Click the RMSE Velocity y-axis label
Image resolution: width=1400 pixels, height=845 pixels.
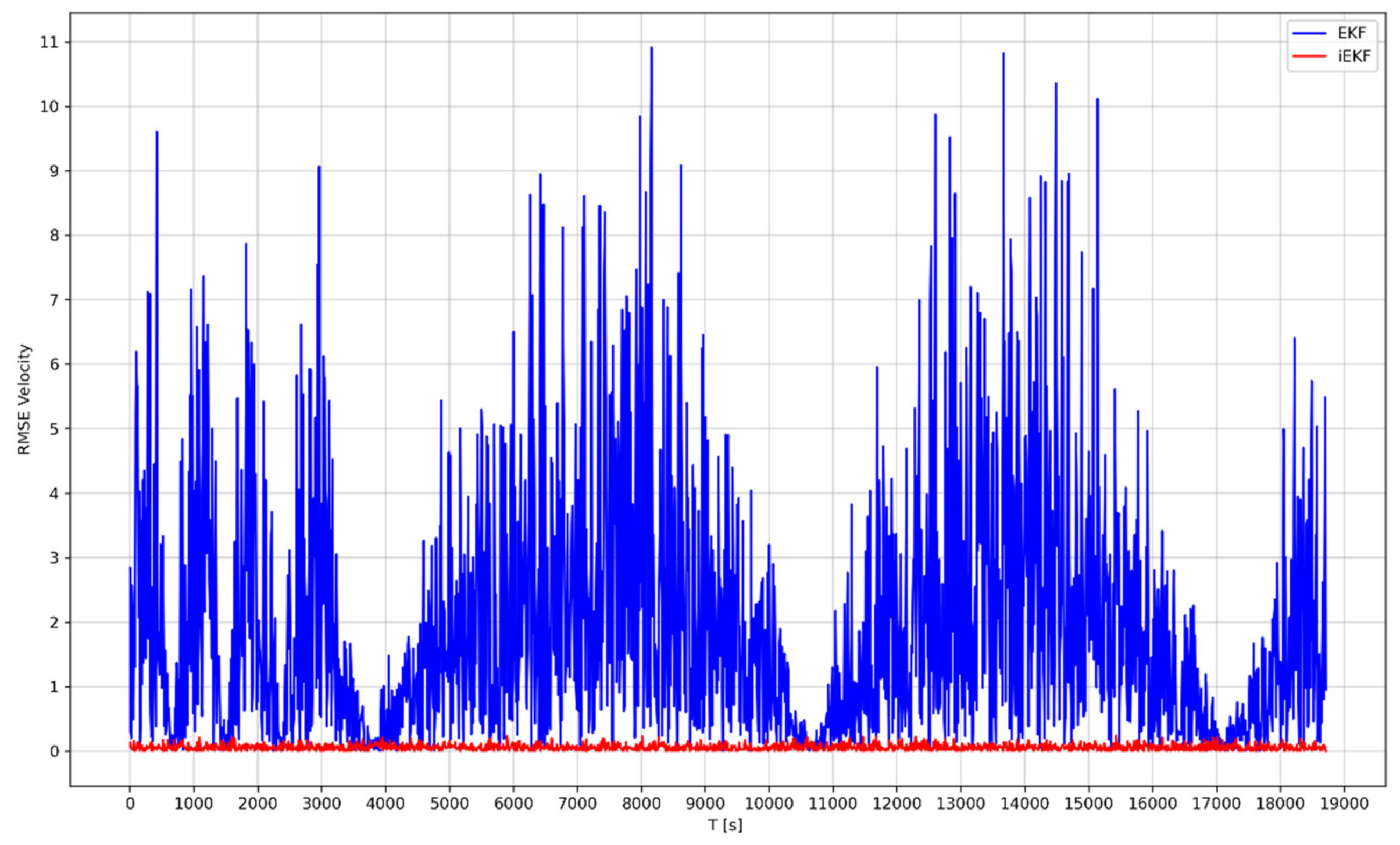(x=24, y=399)
